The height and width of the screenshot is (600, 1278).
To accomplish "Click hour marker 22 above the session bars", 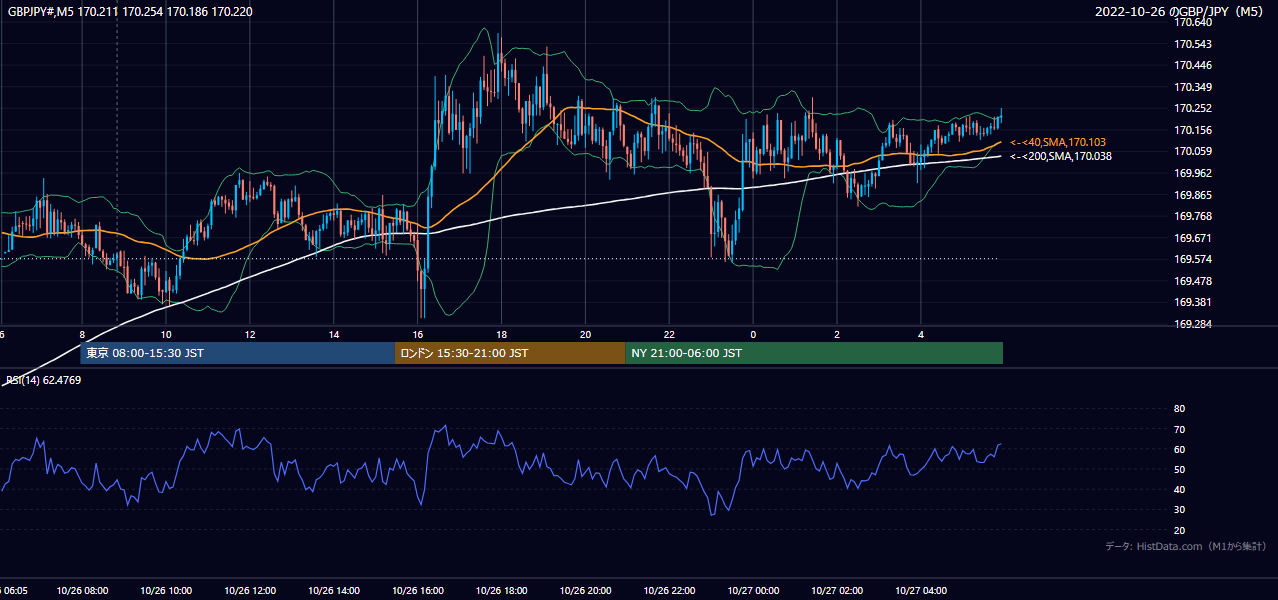I will [669, 334].
